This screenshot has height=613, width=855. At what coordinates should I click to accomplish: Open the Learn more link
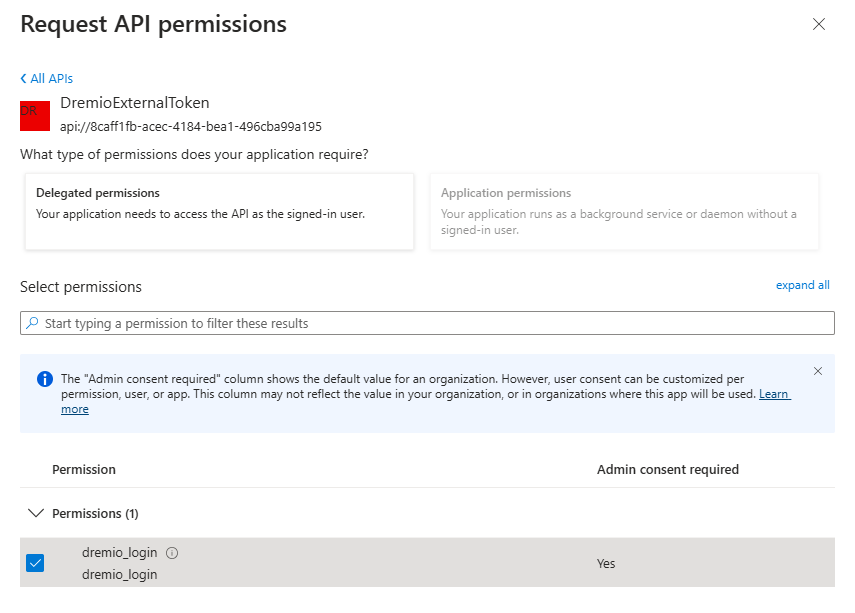[774, 394]
